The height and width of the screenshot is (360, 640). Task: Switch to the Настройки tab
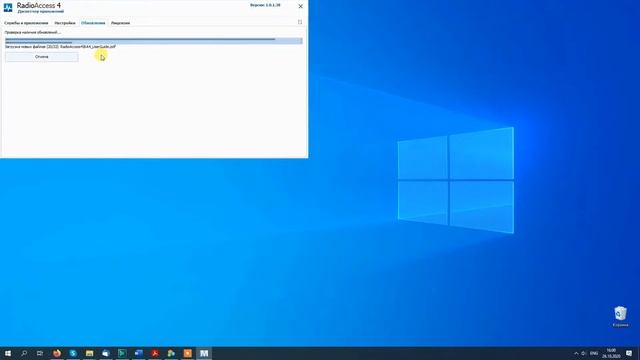point(65,23)
